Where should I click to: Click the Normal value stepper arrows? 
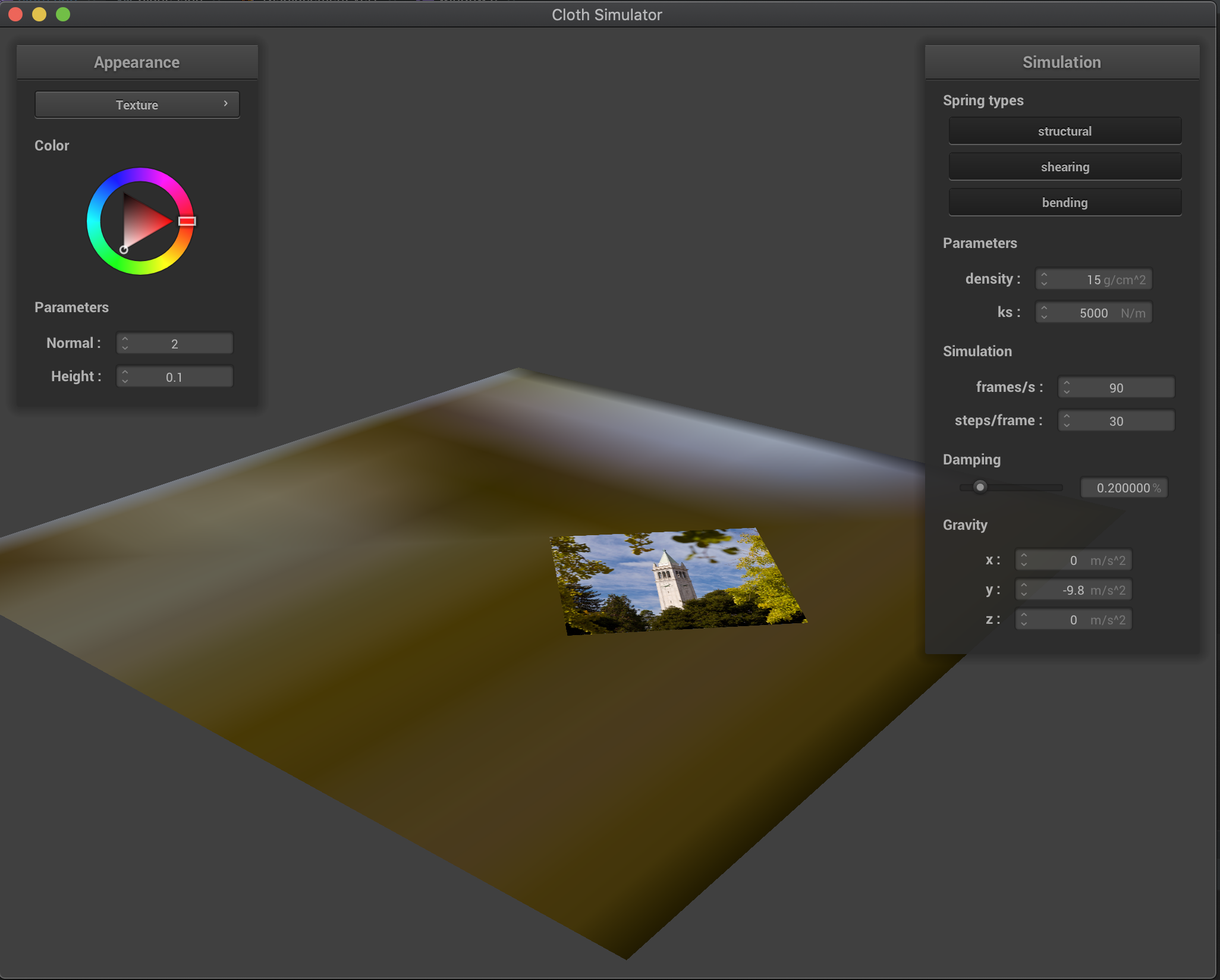pos(125,343)
